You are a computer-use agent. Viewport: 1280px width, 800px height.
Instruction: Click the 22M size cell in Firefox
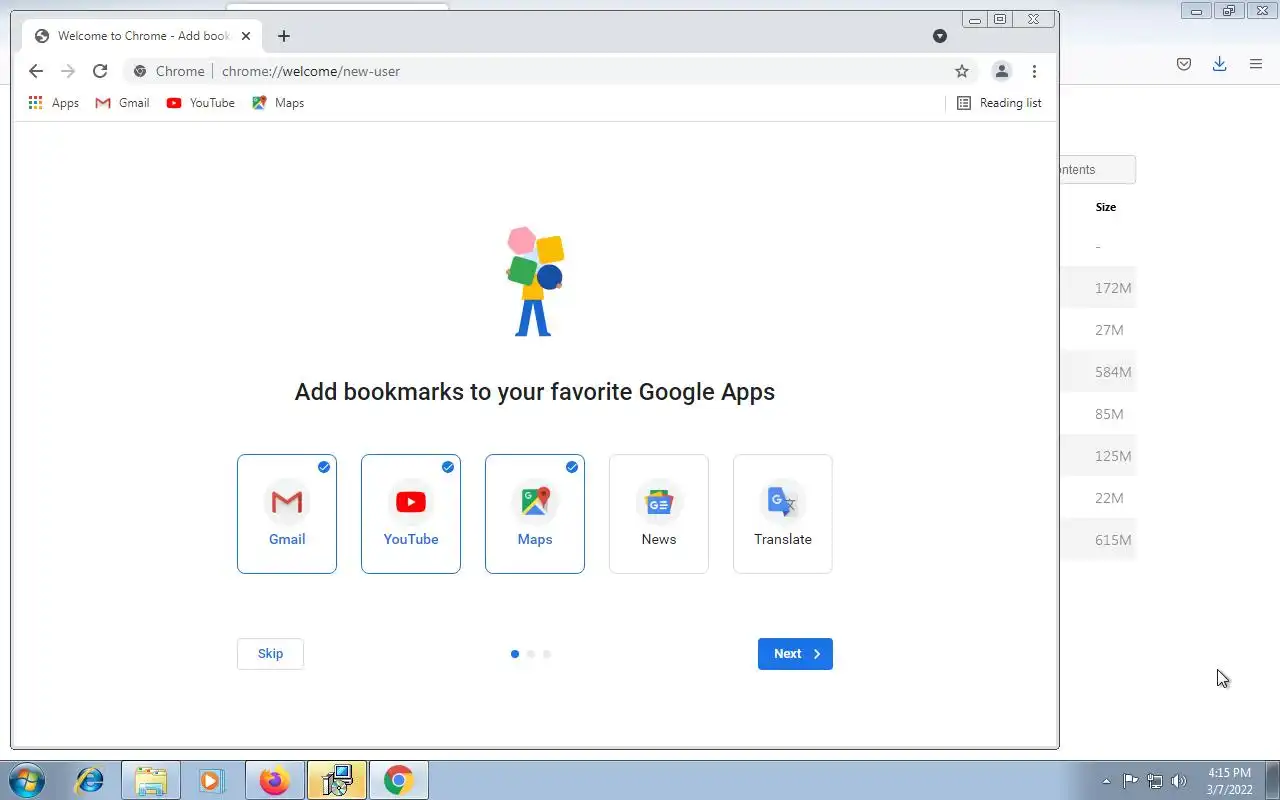(x=1109, y=498)
